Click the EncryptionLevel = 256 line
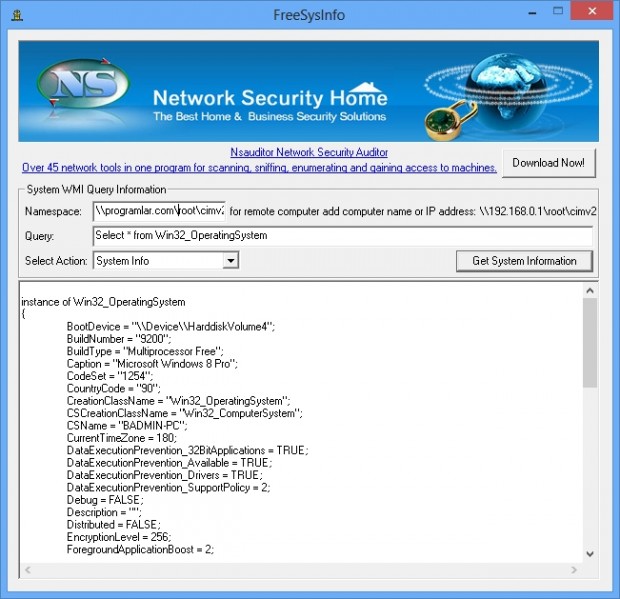 tap(119, 537)
